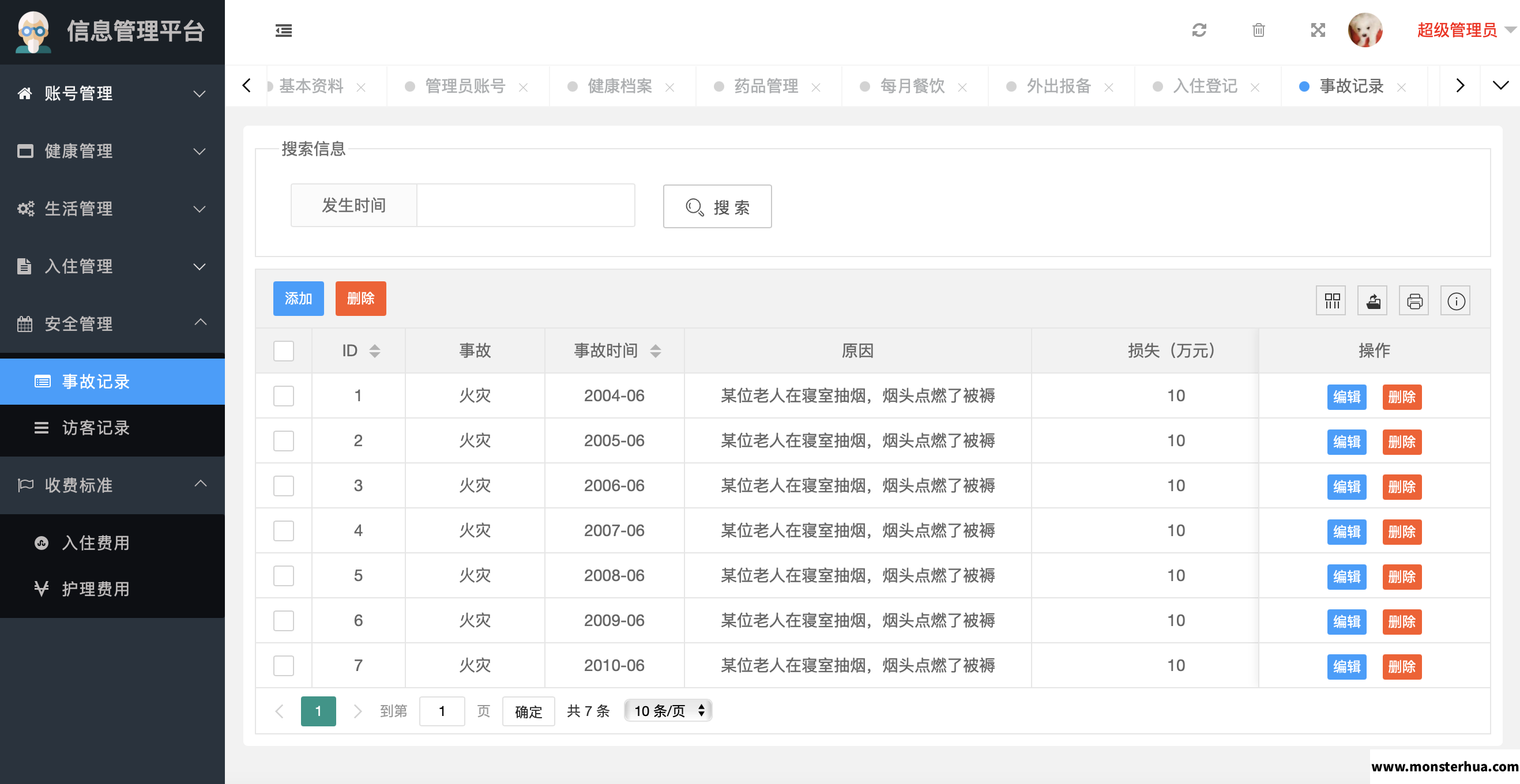The width and height of the screenshot is (1520, 784).
Task: Click the print table icon
Action: (x=1414, y=301)
